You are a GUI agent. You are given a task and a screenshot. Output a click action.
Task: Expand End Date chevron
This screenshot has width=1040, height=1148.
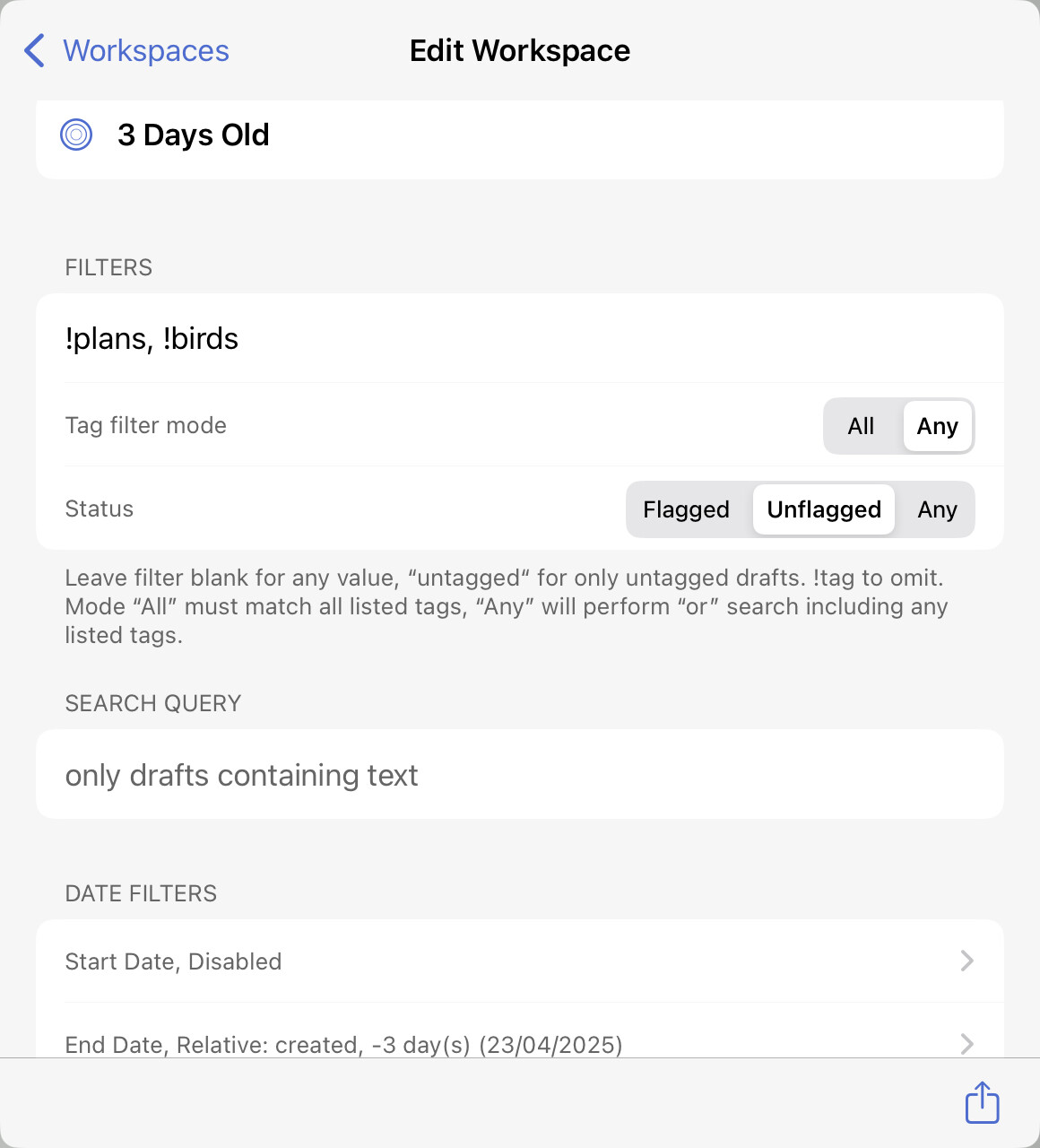(967, 1043)
